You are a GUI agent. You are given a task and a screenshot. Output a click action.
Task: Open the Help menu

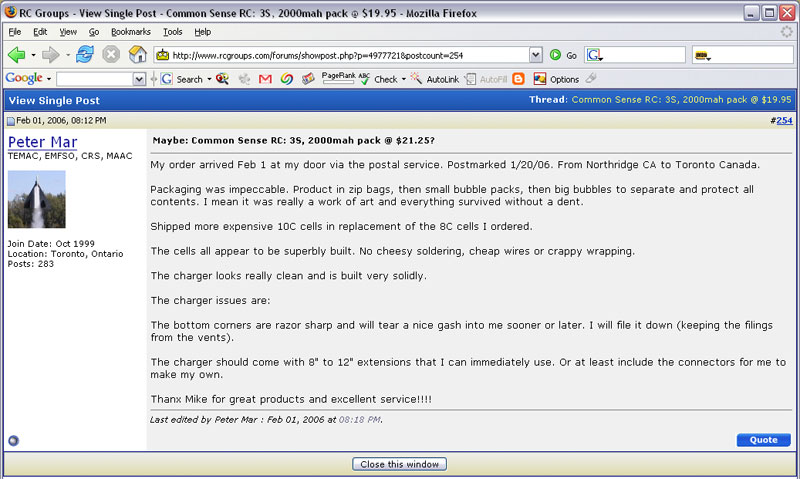pos(203,32)
